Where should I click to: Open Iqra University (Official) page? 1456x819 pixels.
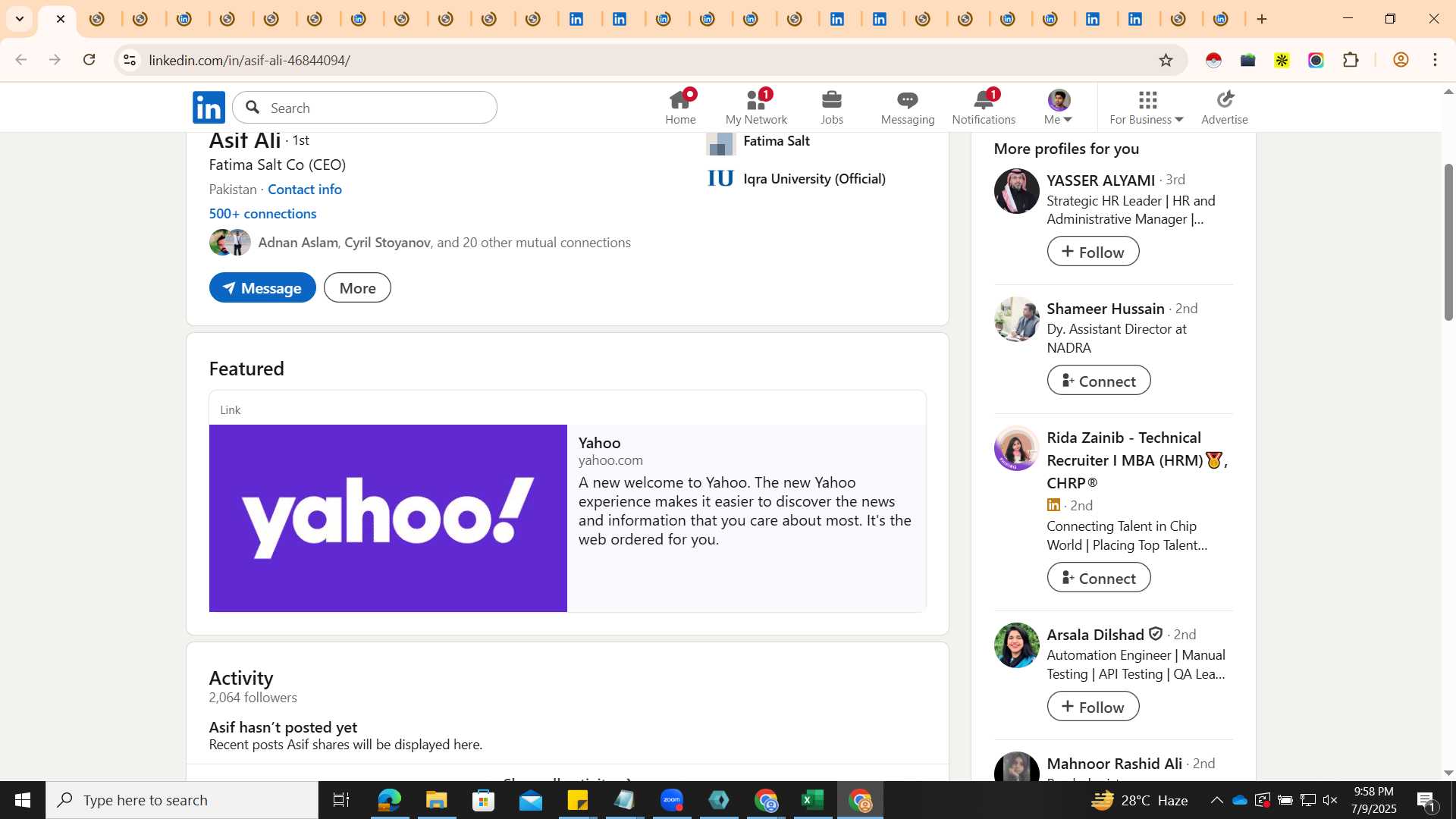coord(814,179)
